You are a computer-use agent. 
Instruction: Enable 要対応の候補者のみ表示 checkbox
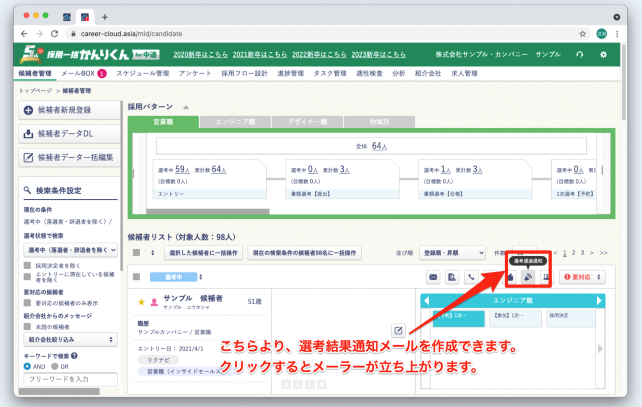[x=25, y=301]
